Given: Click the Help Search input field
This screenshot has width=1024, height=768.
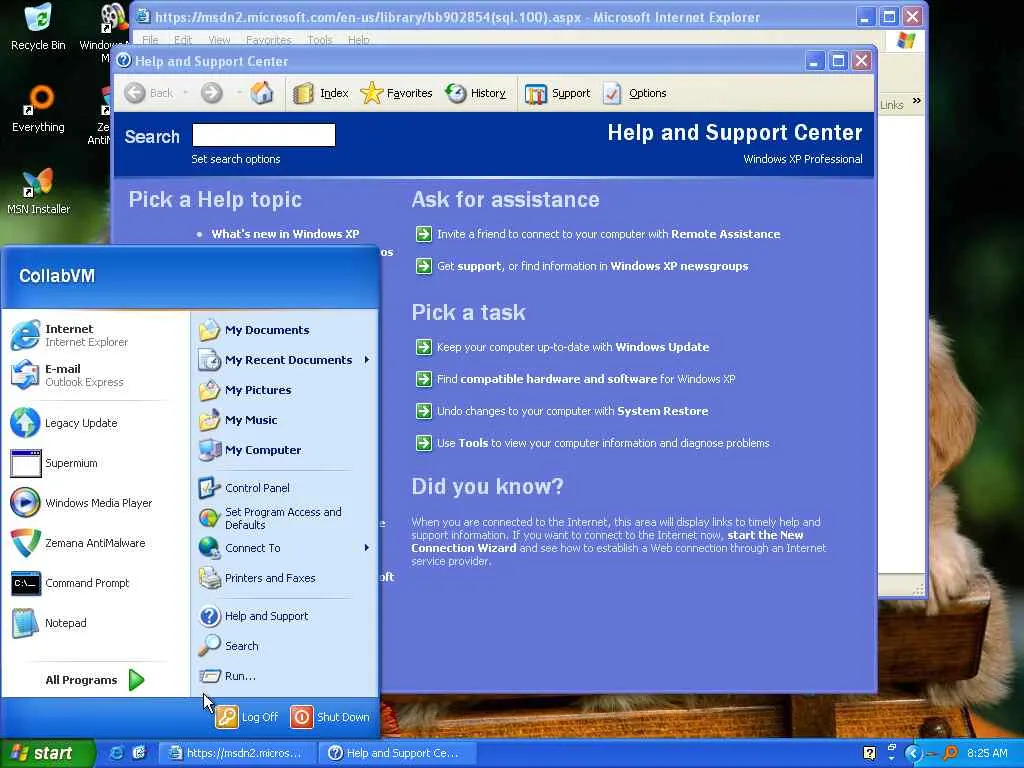Looking at the screenshot, I should [x=264, y=135].
